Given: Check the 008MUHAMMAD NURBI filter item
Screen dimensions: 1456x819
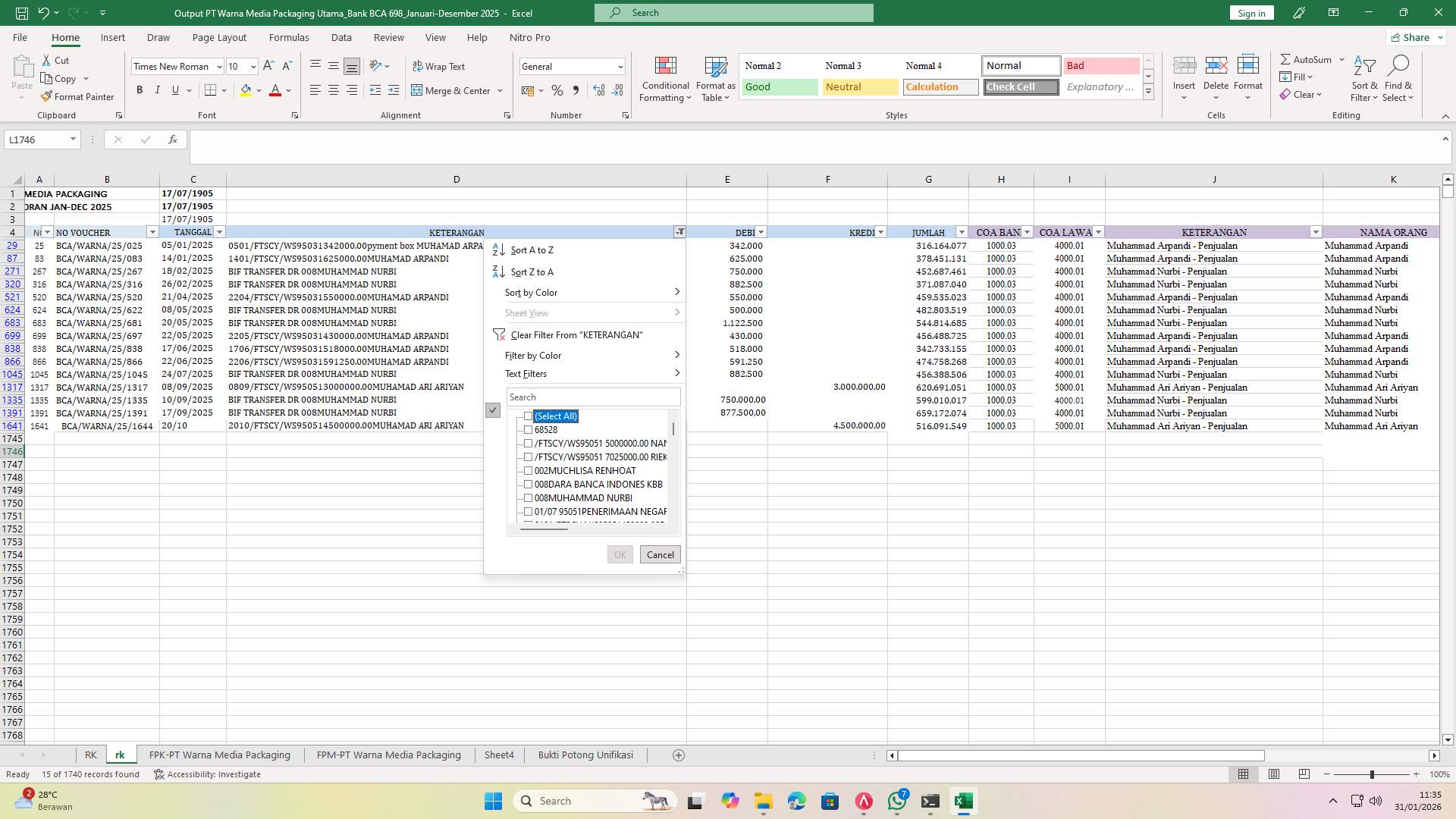Looking at the screenshot, I should pos(529,497).
